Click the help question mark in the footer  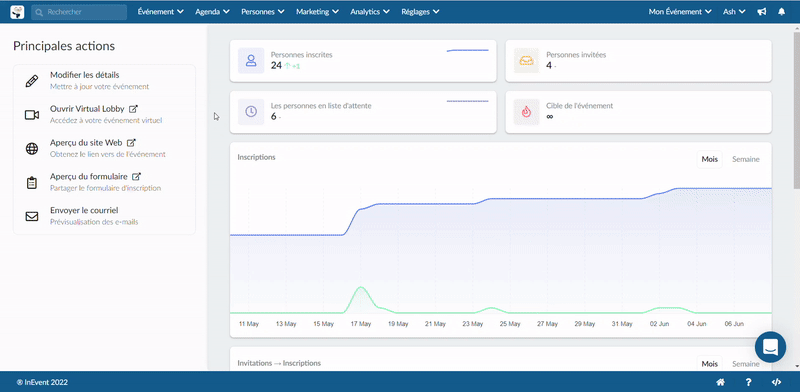[x=748, y=382]
